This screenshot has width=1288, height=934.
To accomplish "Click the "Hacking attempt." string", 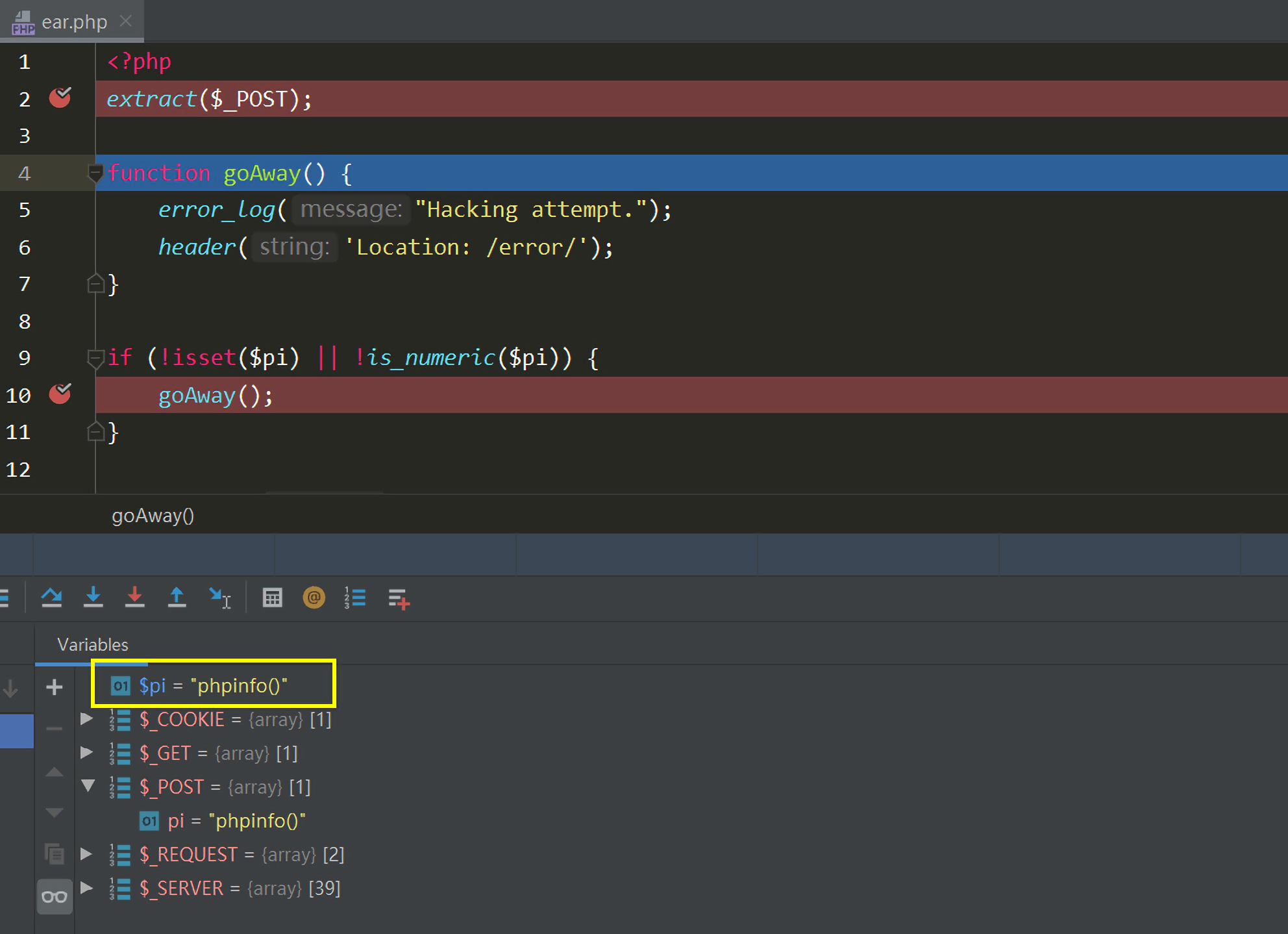I will point(531,209).
